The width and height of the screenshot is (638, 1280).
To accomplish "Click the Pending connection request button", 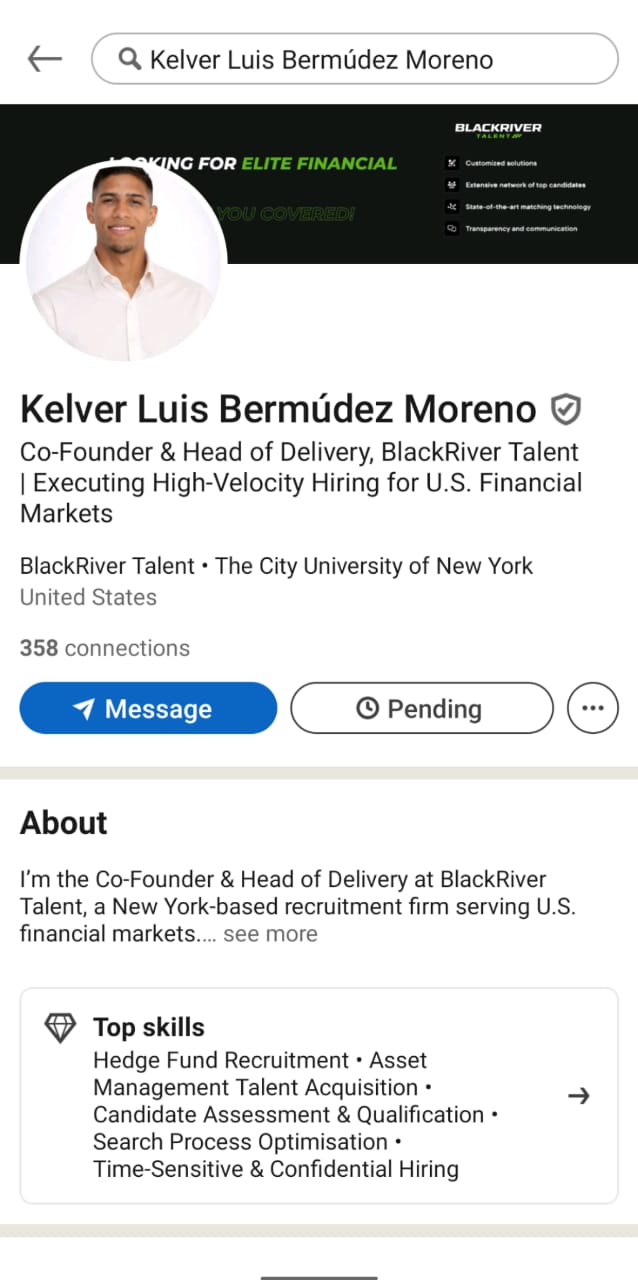I will tap(421, 708).
